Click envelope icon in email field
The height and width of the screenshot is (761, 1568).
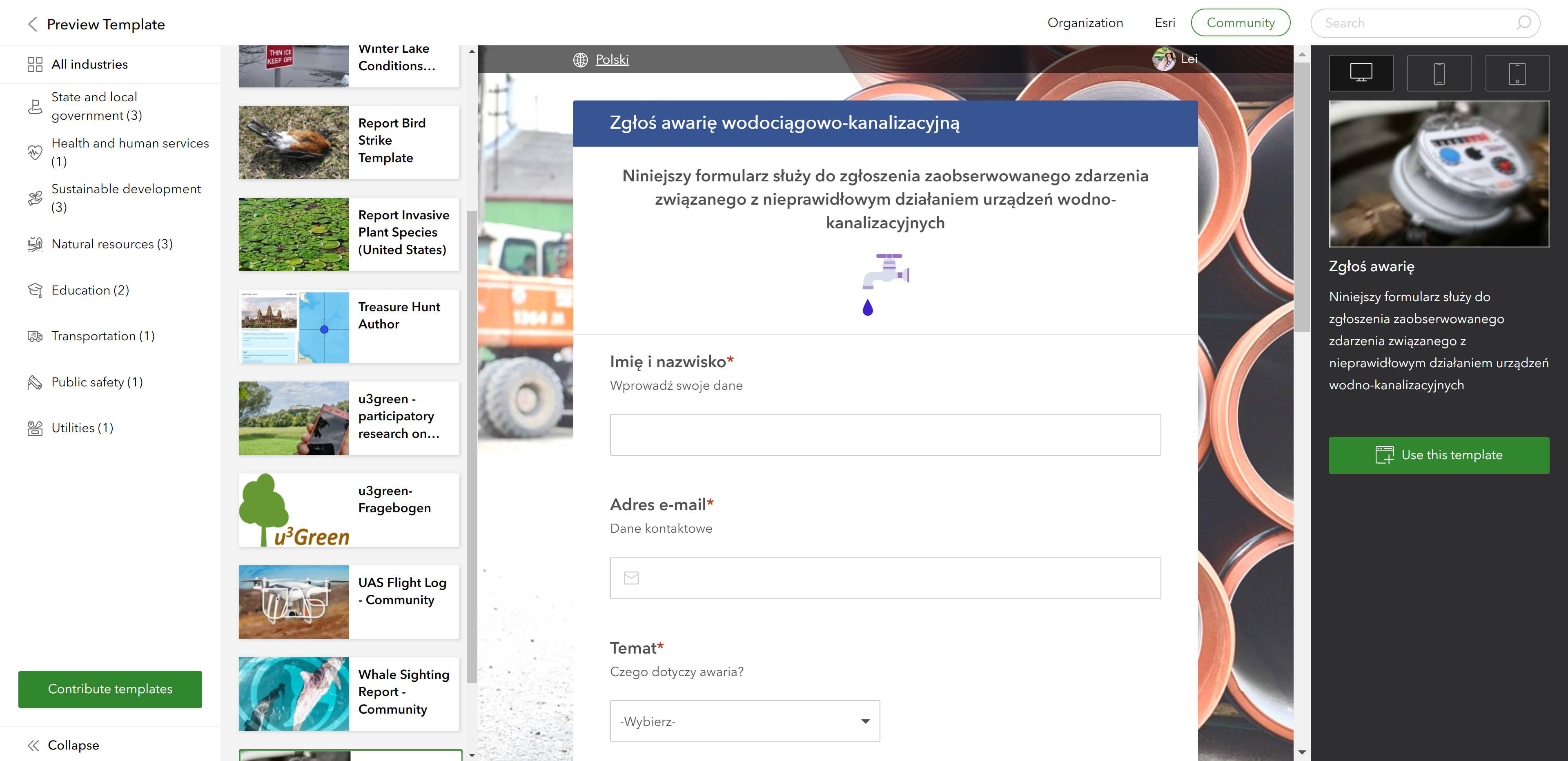coord(631,578)
